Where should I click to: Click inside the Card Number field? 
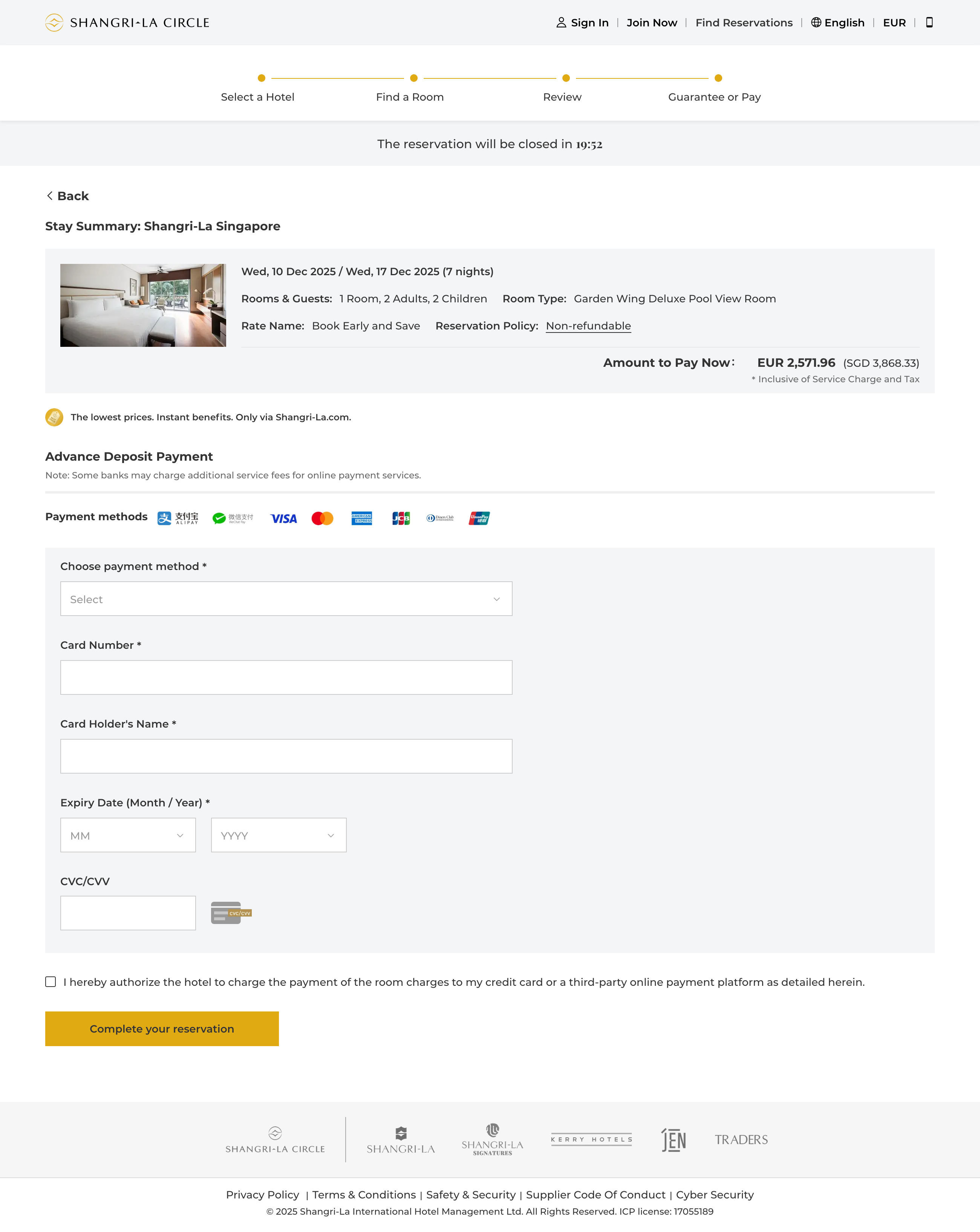click(x=286, y=677)
